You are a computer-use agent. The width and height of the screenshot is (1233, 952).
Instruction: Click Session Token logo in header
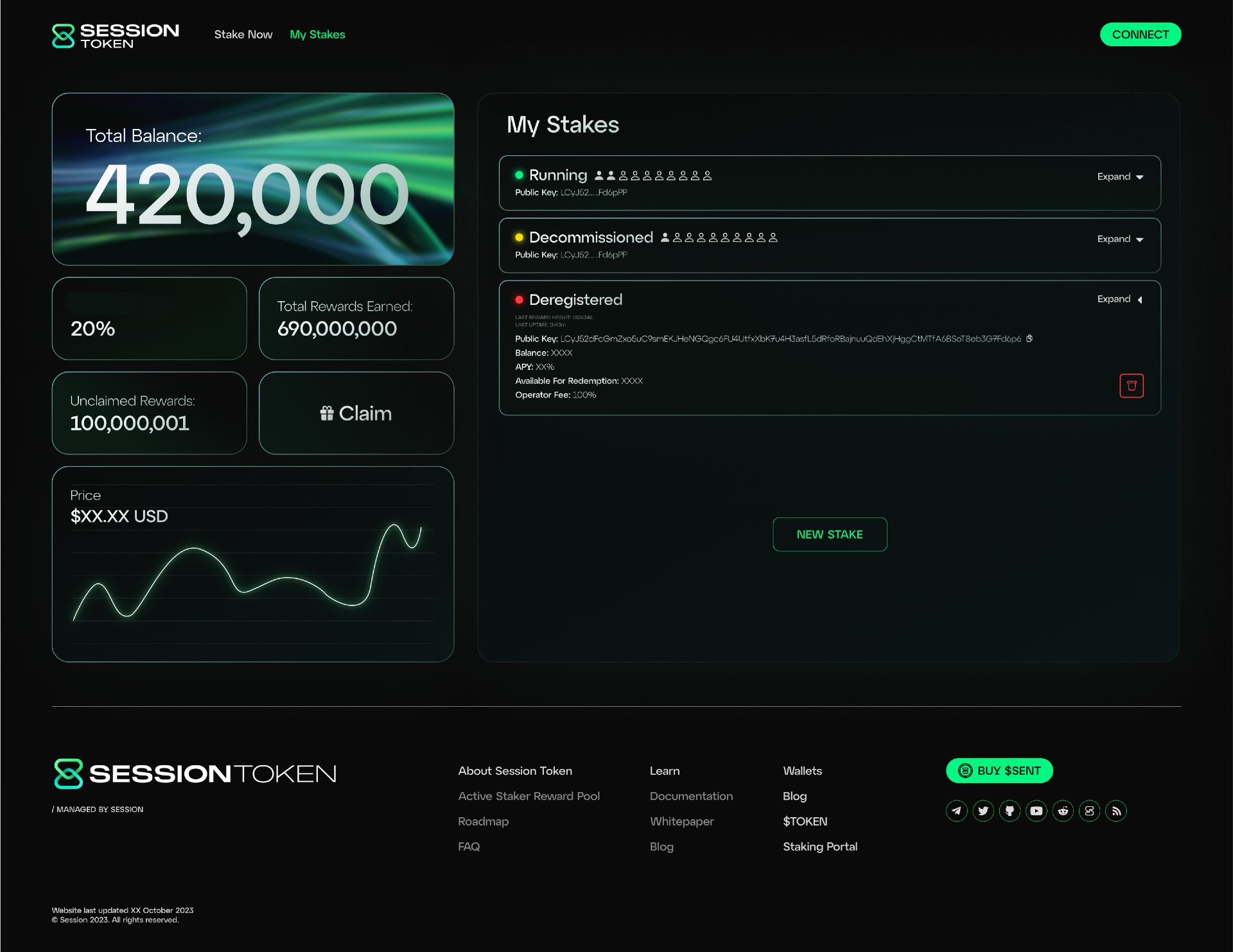click(116, 36)
